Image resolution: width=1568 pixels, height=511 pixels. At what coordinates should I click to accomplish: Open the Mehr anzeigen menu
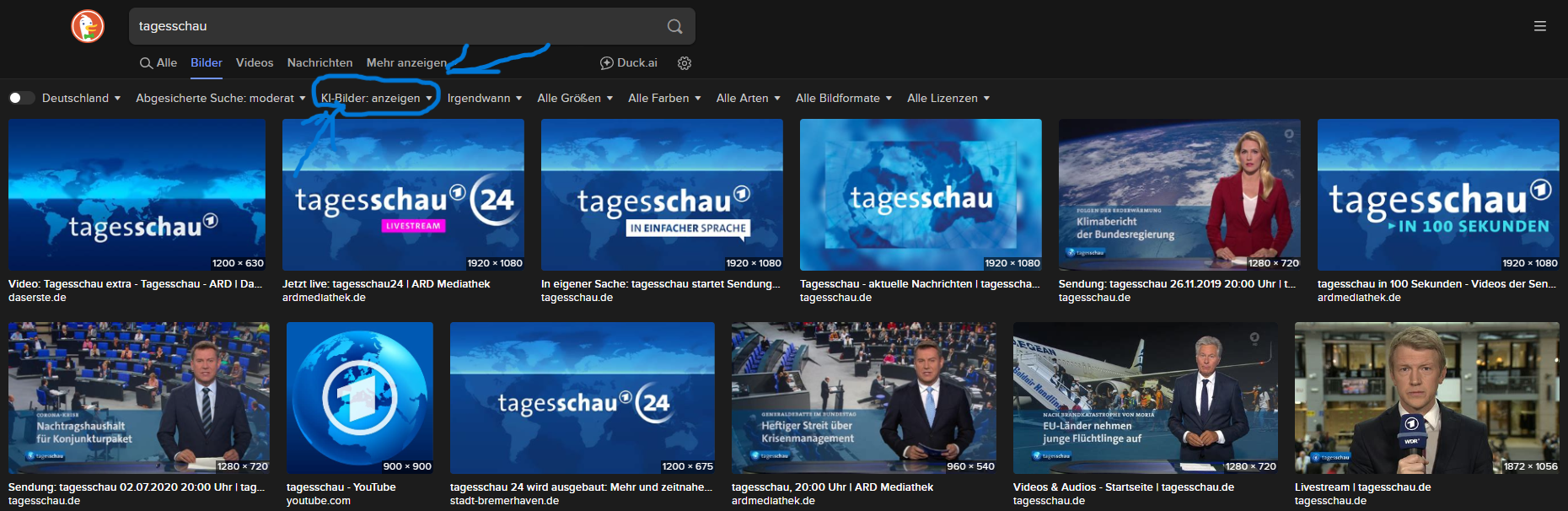tap(406, 63)
